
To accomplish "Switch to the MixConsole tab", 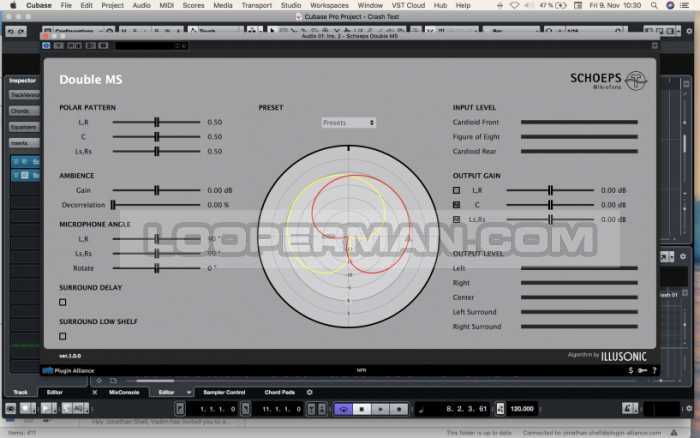I will [x=124, y=392].
